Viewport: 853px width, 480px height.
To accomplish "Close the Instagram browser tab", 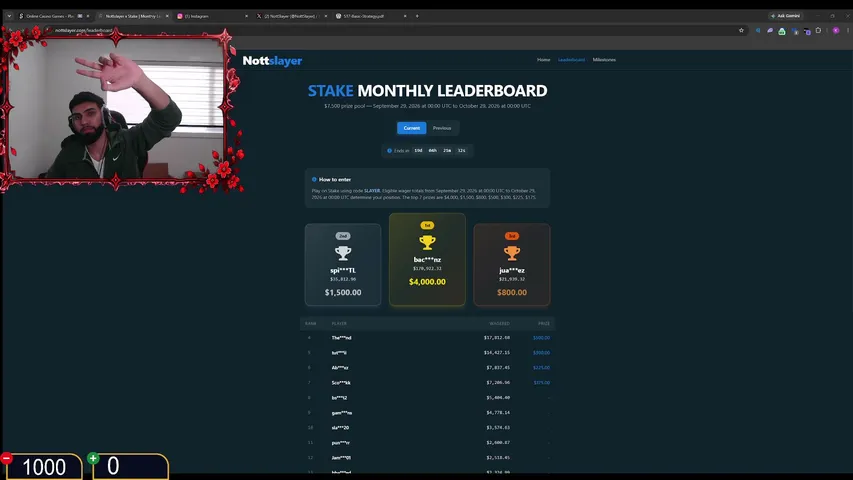I will coord(246,16).
